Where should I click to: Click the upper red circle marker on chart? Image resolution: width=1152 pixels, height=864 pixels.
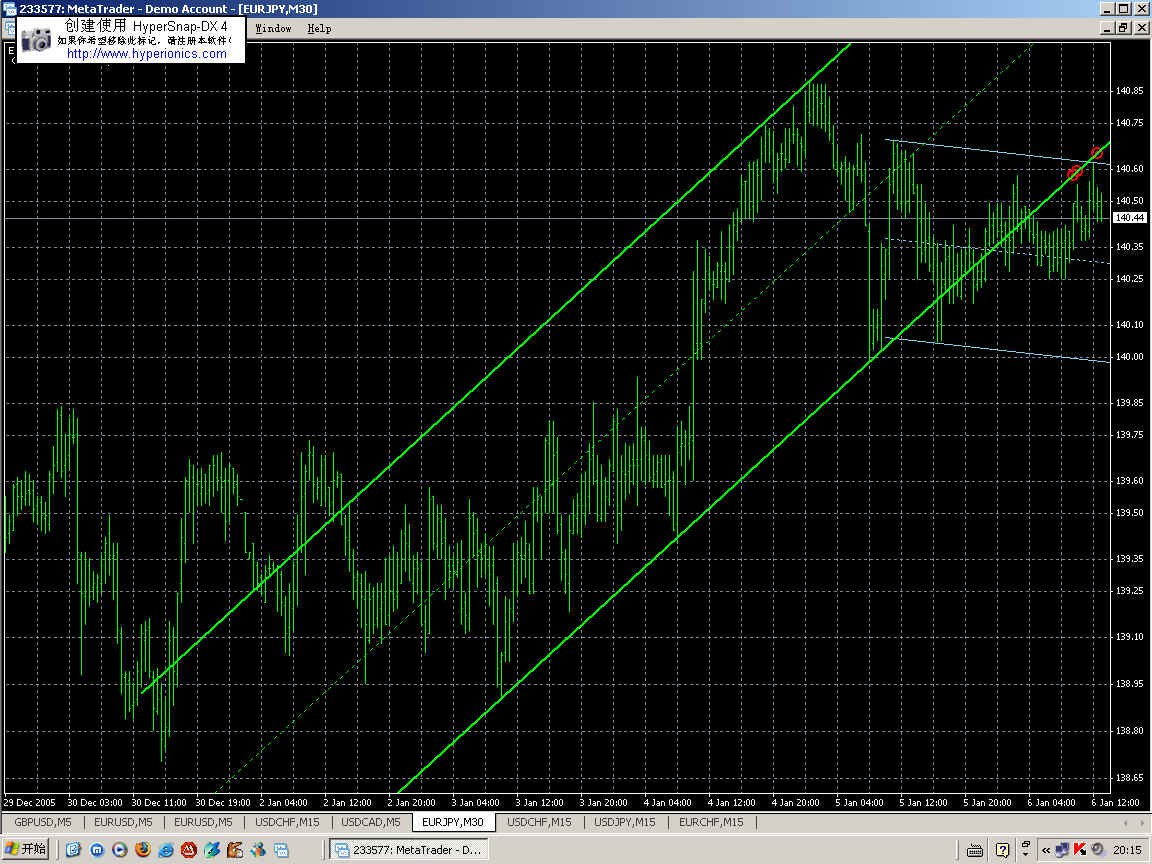click(1097, 153)
